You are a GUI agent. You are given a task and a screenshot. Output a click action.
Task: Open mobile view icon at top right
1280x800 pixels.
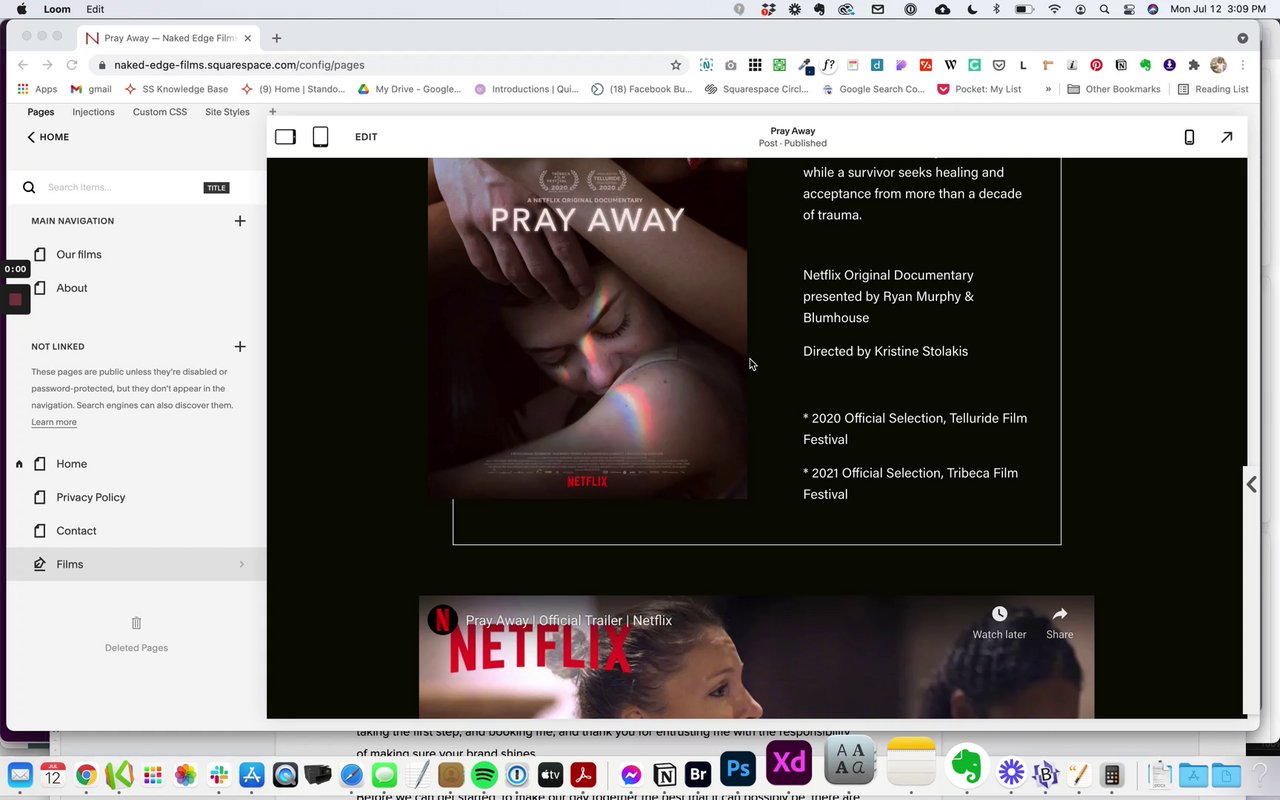(1189, 137)
